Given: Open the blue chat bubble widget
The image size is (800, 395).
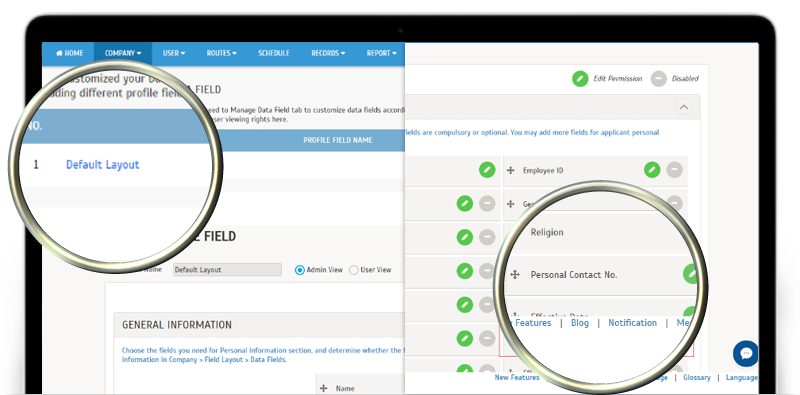Looking at the screenshot, I should pos(745,354).
